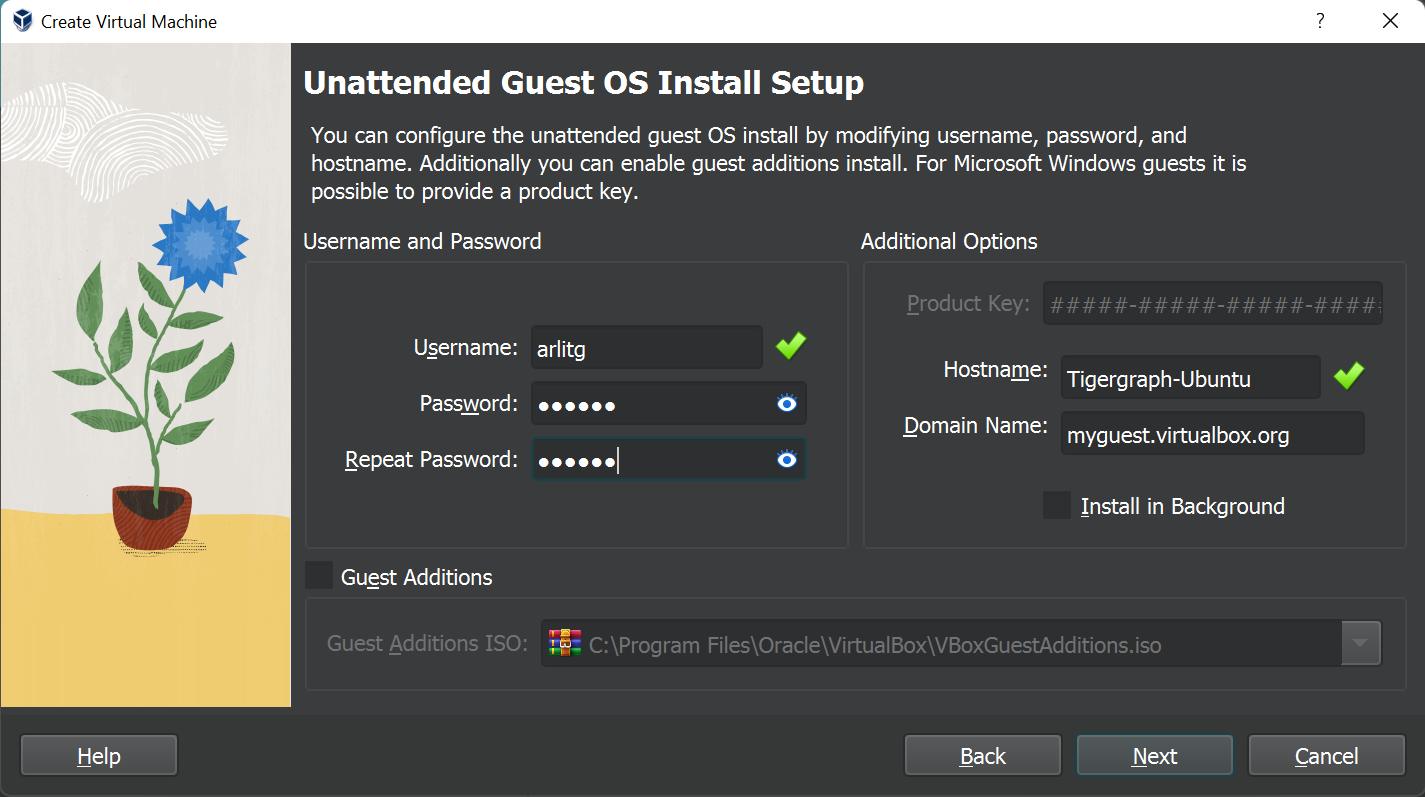Reveal Repeat Password using its eye icon
1425x797 pixels.
[787, 460]
